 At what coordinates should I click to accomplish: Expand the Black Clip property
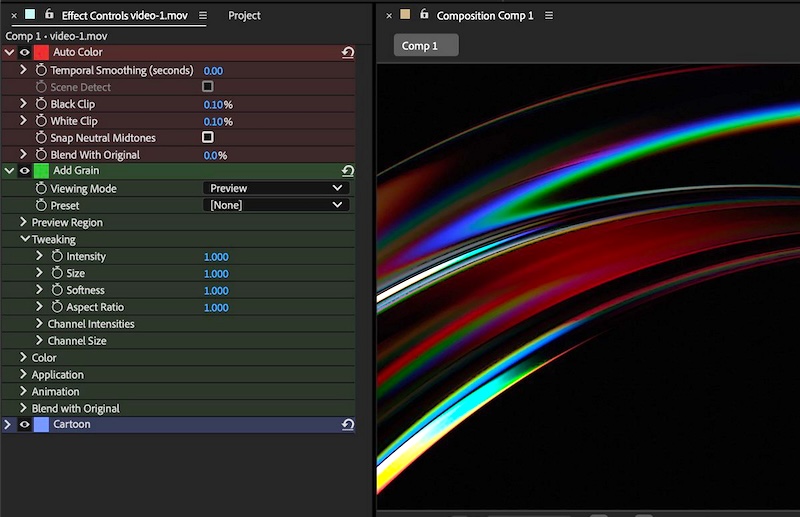[23, 104]
